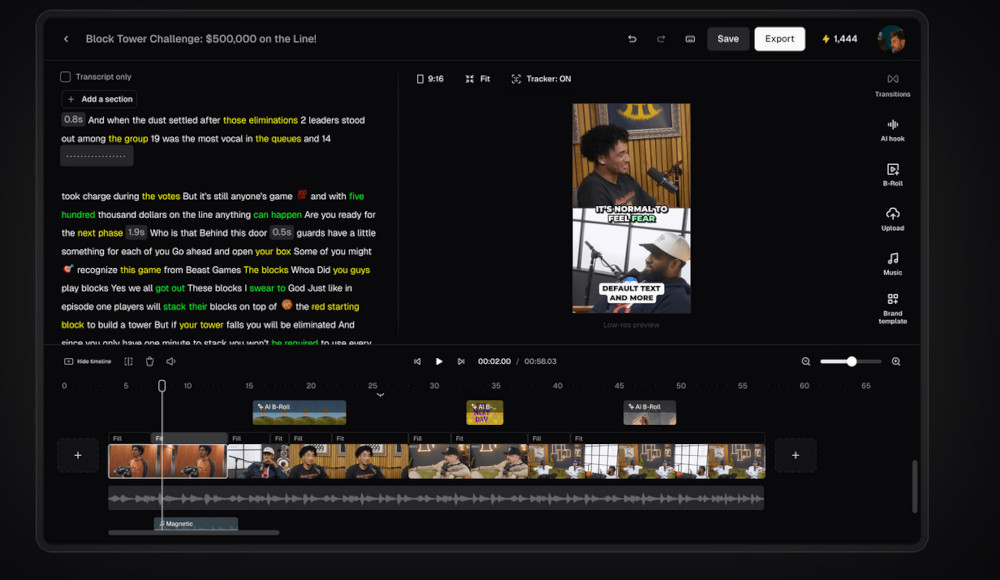
Task: Click the project title text
Action: tap(201, 39)
